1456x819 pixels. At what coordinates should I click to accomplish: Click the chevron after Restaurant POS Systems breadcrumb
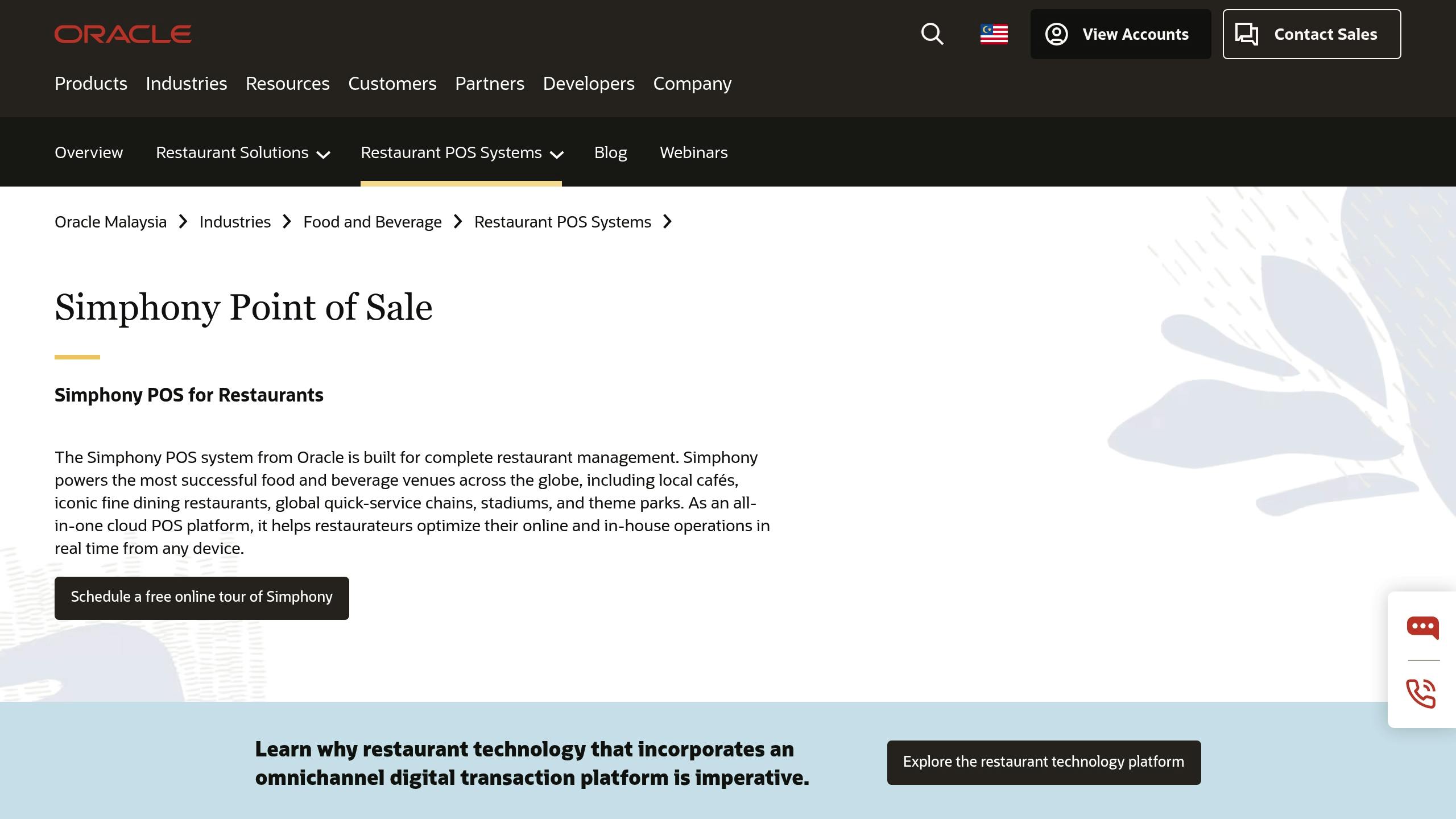[x=668, y=222]
